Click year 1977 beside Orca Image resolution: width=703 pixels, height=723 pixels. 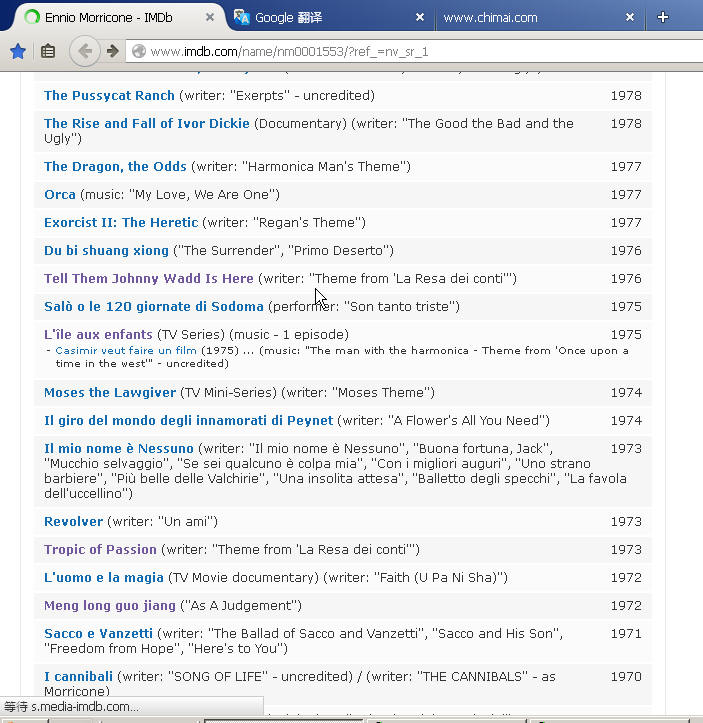(x=626, y=195)
